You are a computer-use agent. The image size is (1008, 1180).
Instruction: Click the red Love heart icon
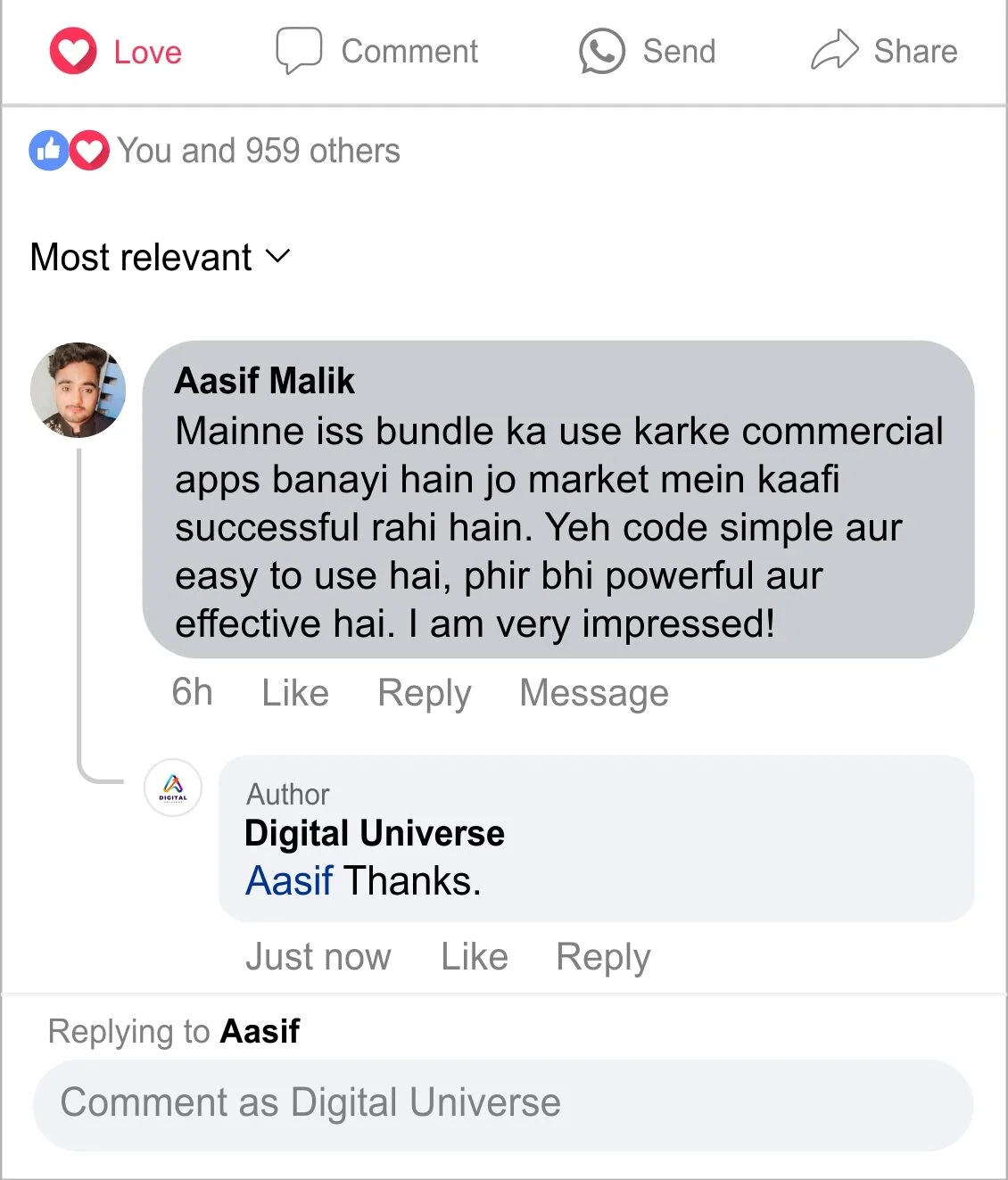click(72, 51)
